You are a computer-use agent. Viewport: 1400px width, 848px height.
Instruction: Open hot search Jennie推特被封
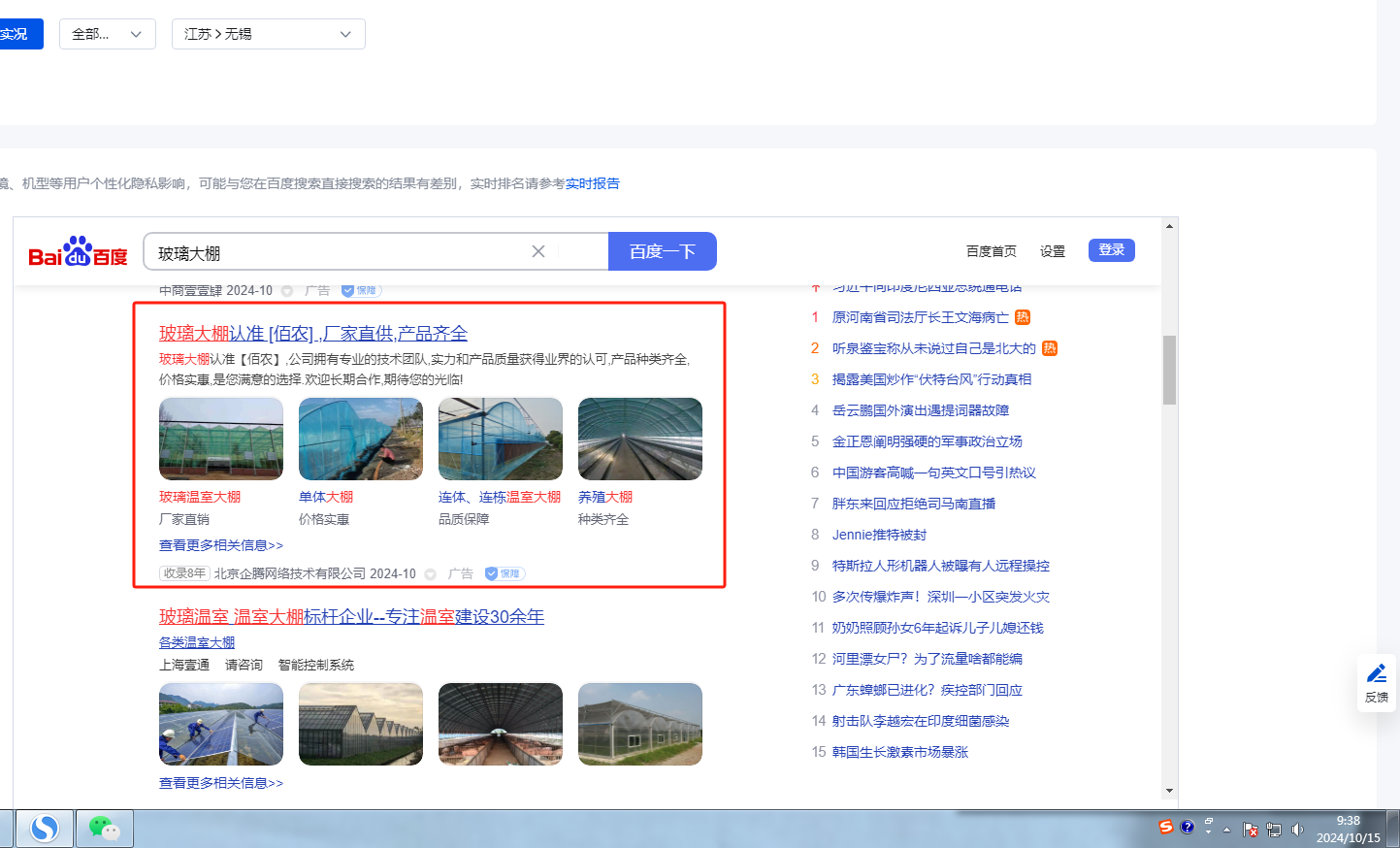(880, 535)
